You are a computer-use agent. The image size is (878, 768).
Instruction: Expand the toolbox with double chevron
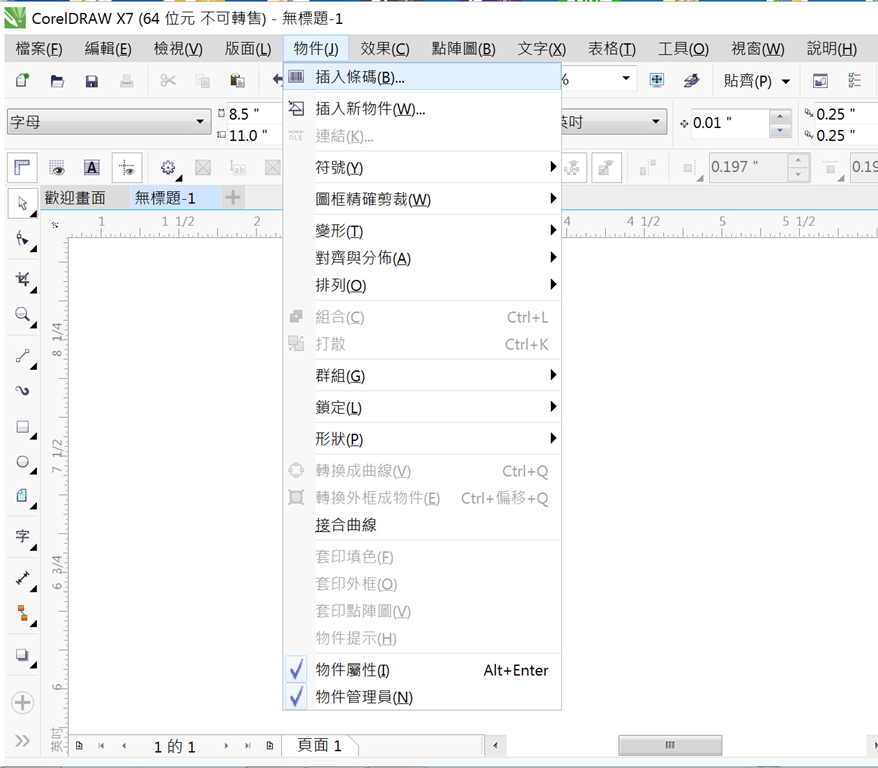coord(22,741)
